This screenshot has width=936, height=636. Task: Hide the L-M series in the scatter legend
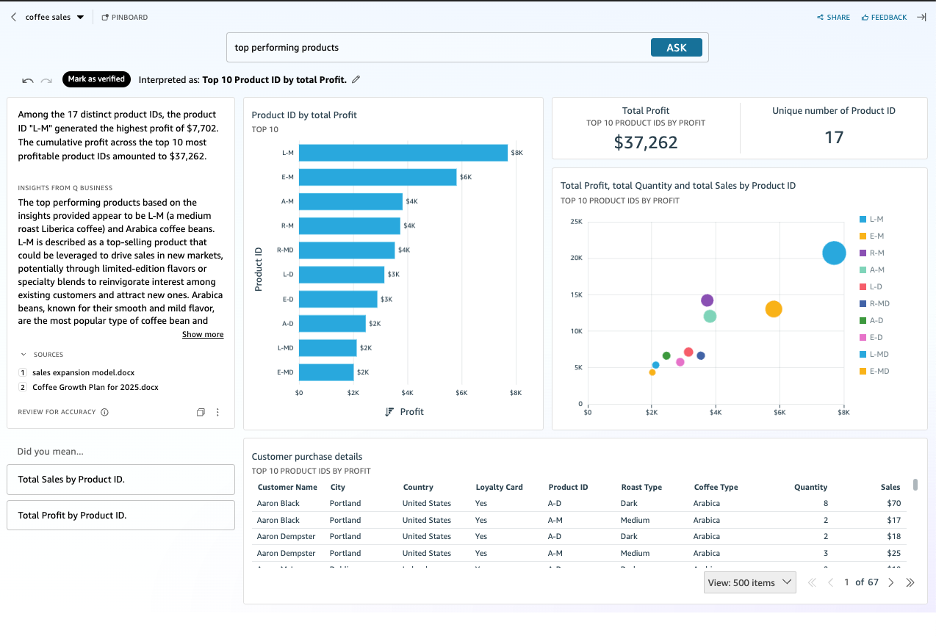(x=869, y=219)
